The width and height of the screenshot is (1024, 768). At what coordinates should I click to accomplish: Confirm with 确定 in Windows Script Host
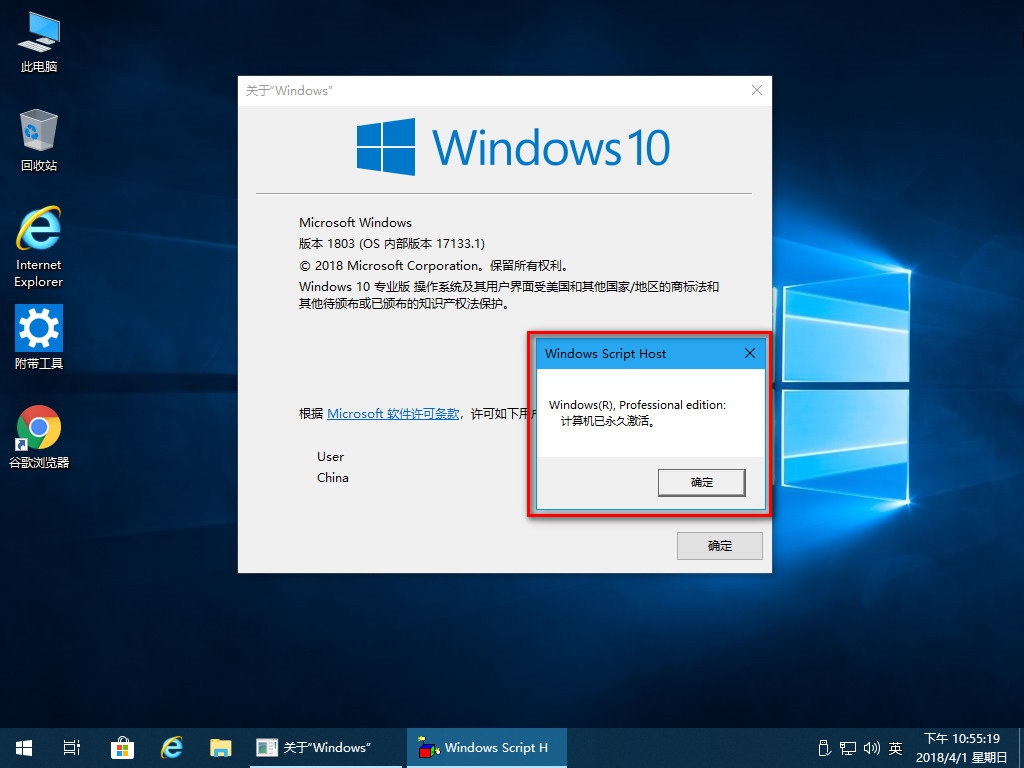pos(701,483)
